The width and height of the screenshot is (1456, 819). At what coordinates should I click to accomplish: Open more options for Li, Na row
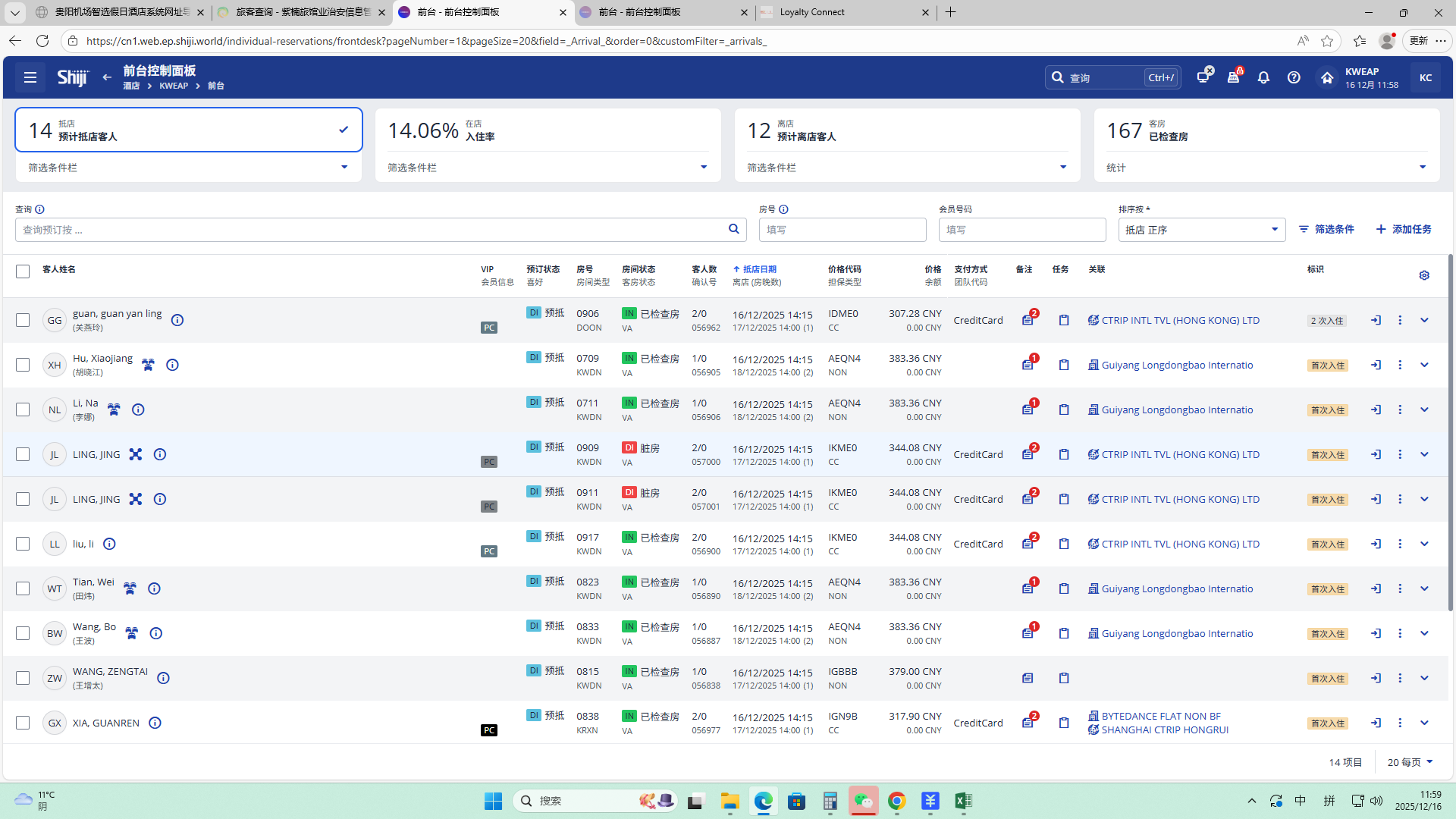click(1400, 409)
